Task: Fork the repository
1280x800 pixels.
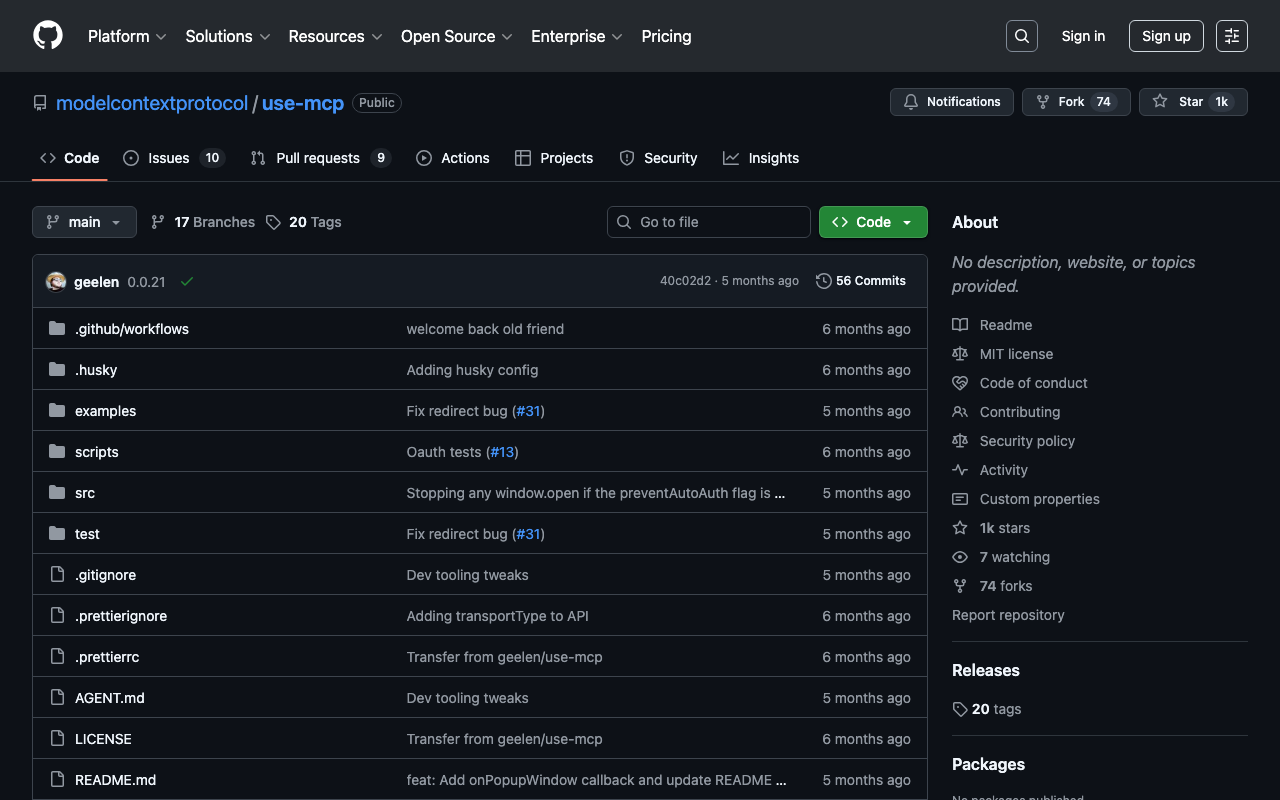Action: point(1075,102)
